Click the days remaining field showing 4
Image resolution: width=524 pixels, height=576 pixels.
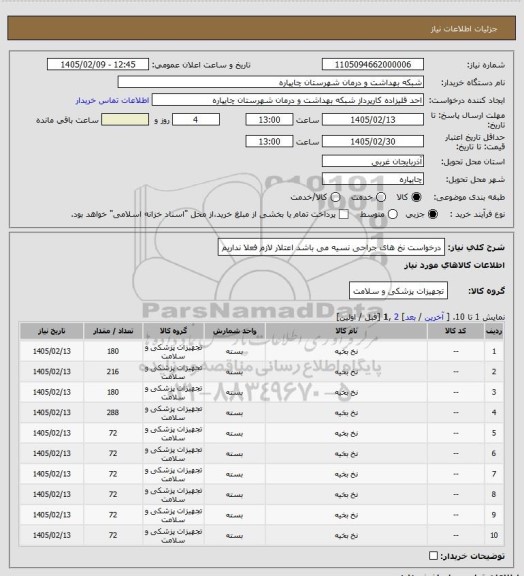[x=196, y=120]
